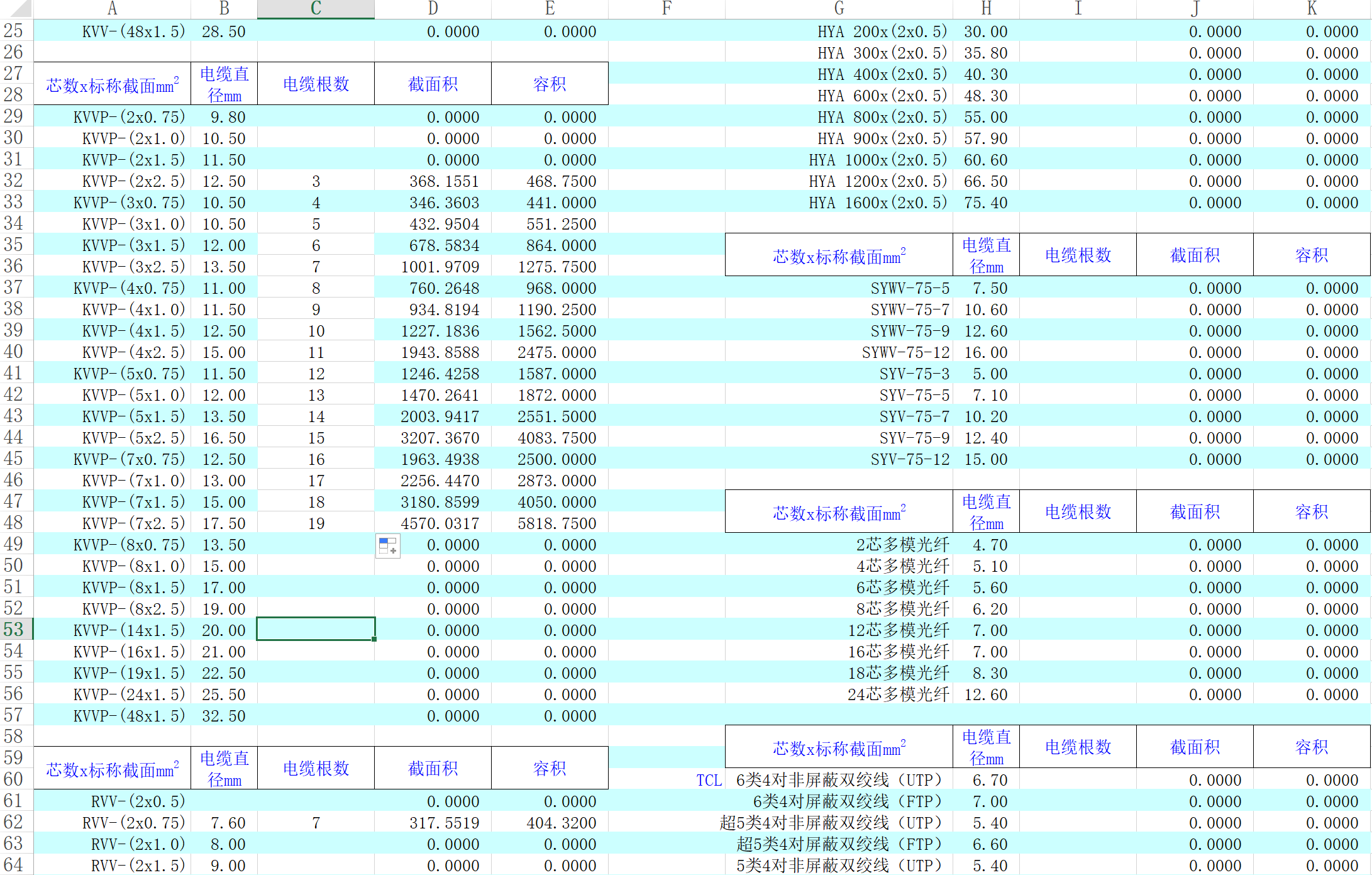The height and width of the screenshot is (875, 1372).
Task: Select 电缆根数 header above SYWV-75-5 table
Action: point(1078,255)
